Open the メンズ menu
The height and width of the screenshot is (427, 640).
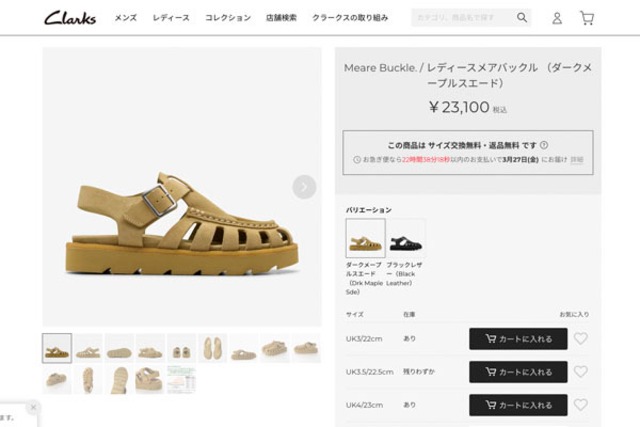pos(126,18)
